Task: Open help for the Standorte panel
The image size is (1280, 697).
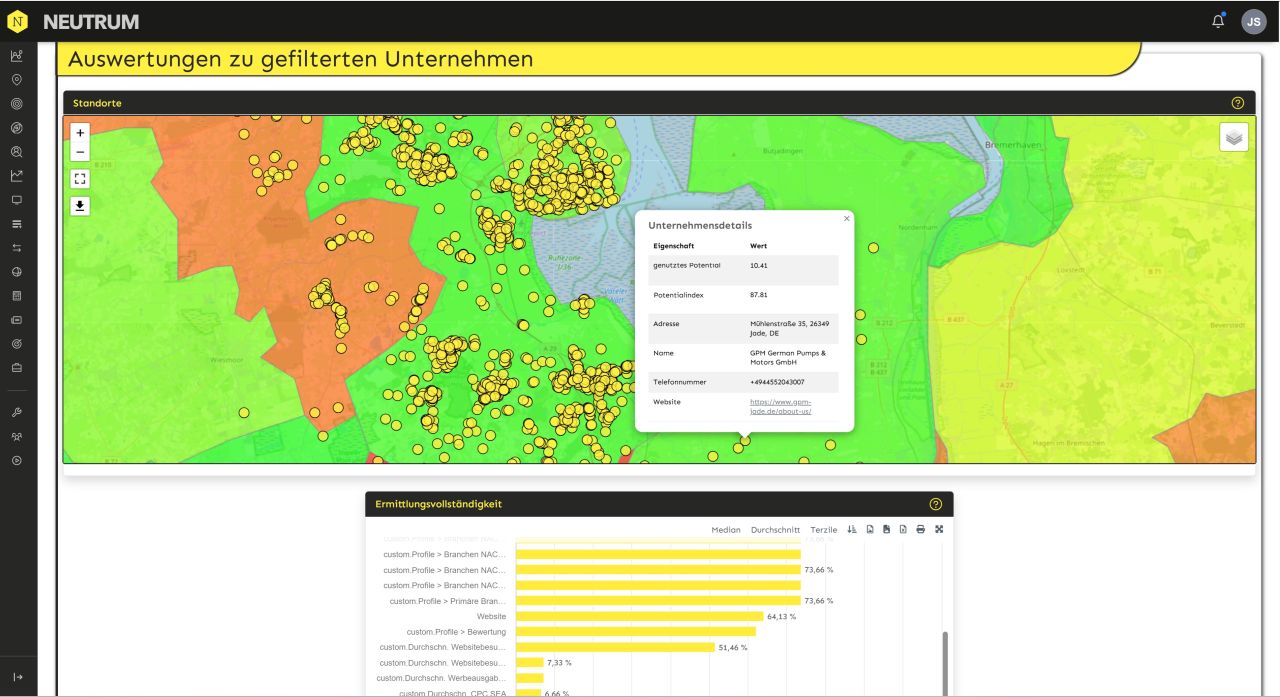Action: [1237, 103]
